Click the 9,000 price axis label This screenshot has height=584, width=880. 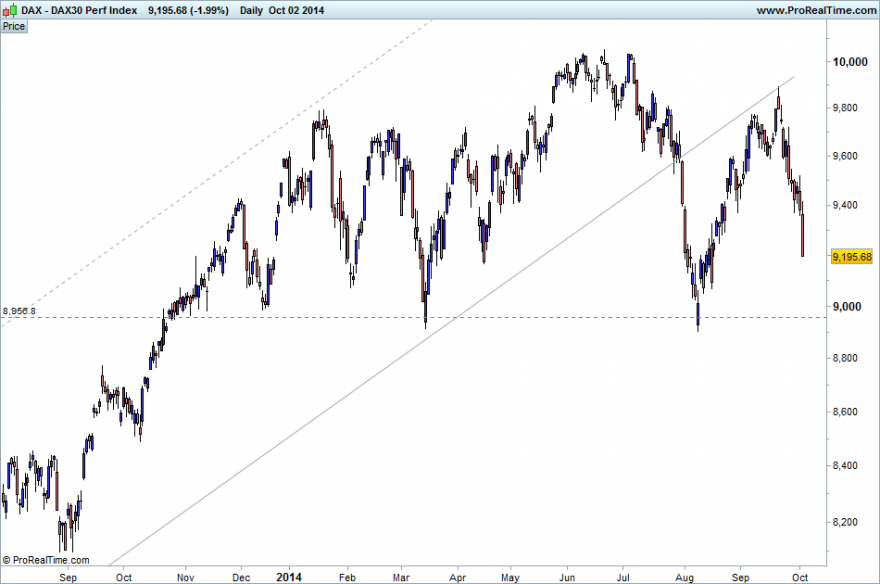pyautogui.click(x=847, y=307)
